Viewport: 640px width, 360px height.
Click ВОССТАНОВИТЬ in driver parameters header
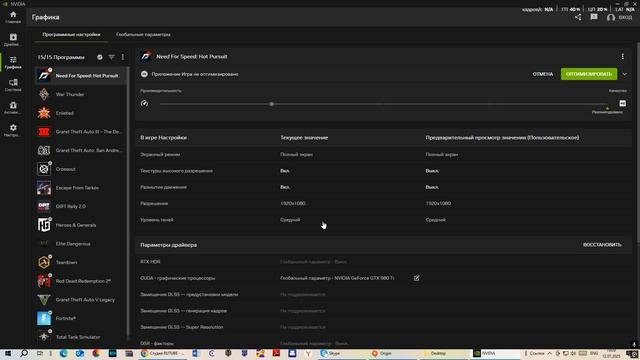(602, 245)
